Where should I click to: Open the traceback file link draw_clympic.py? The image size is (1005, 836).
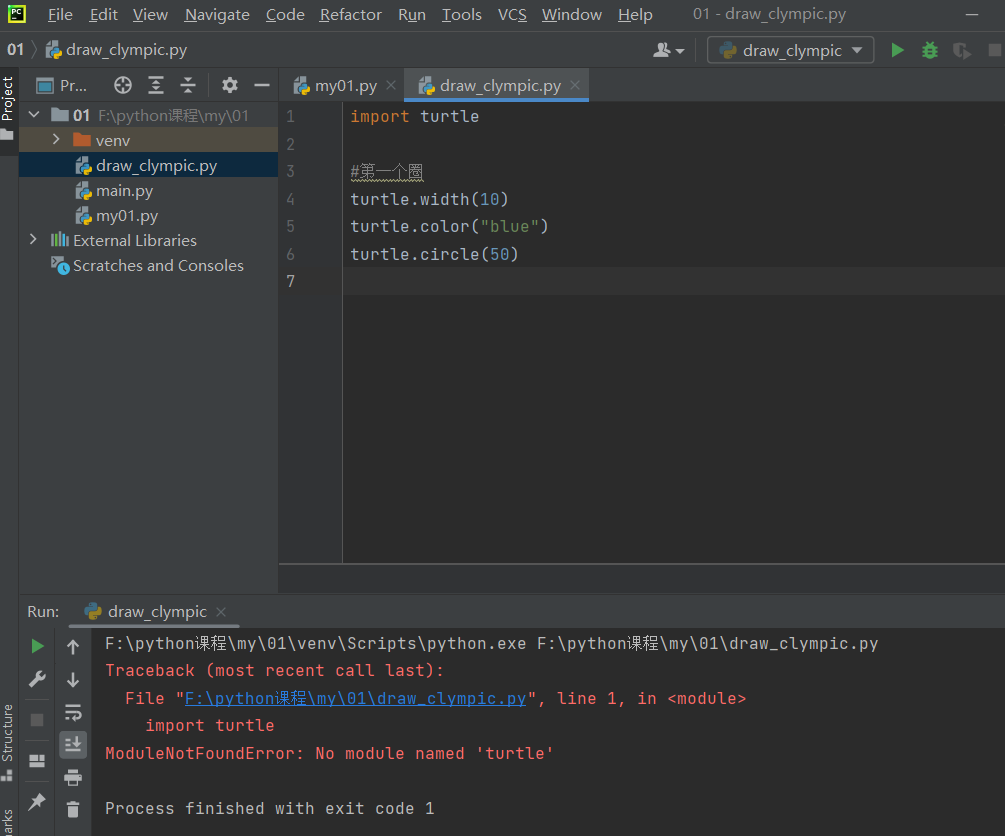tap(356, 698)
